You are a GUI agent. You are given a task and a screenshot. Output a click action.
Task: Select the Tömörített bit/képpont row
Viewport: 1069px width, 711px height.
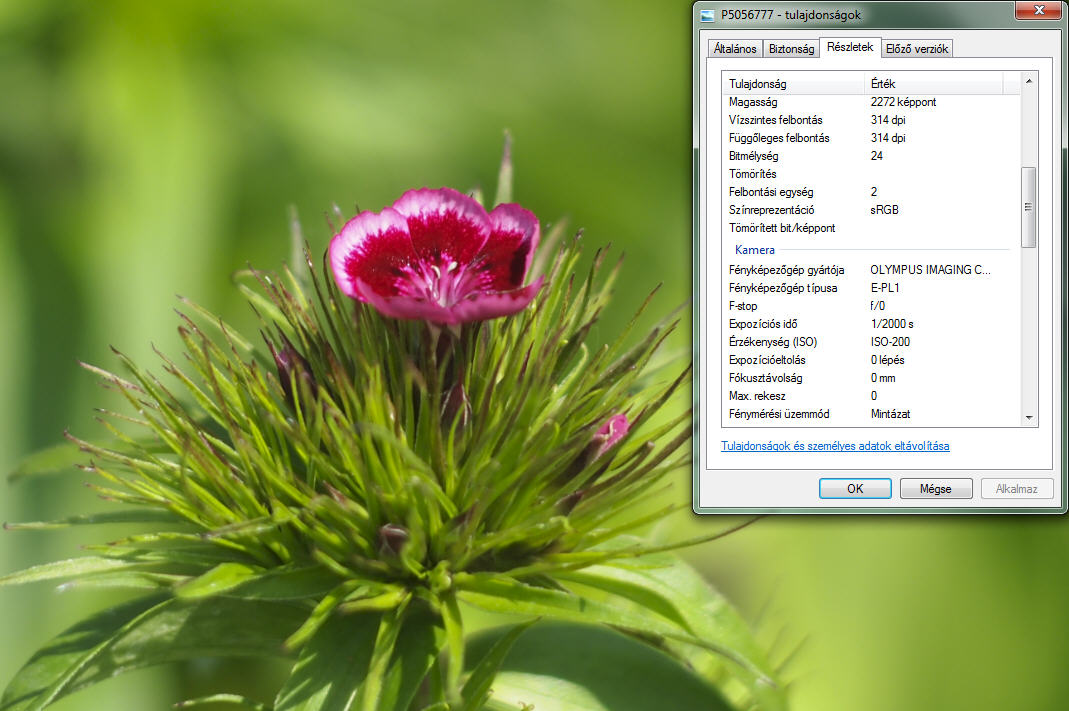[x=872, y=228]
